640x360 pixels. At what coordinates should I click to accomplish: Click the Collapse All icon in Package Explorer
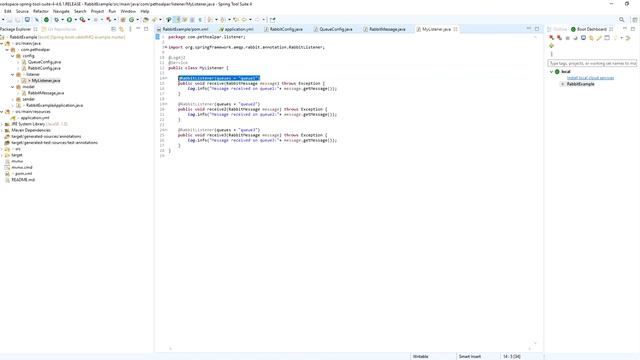click(113, 29)
